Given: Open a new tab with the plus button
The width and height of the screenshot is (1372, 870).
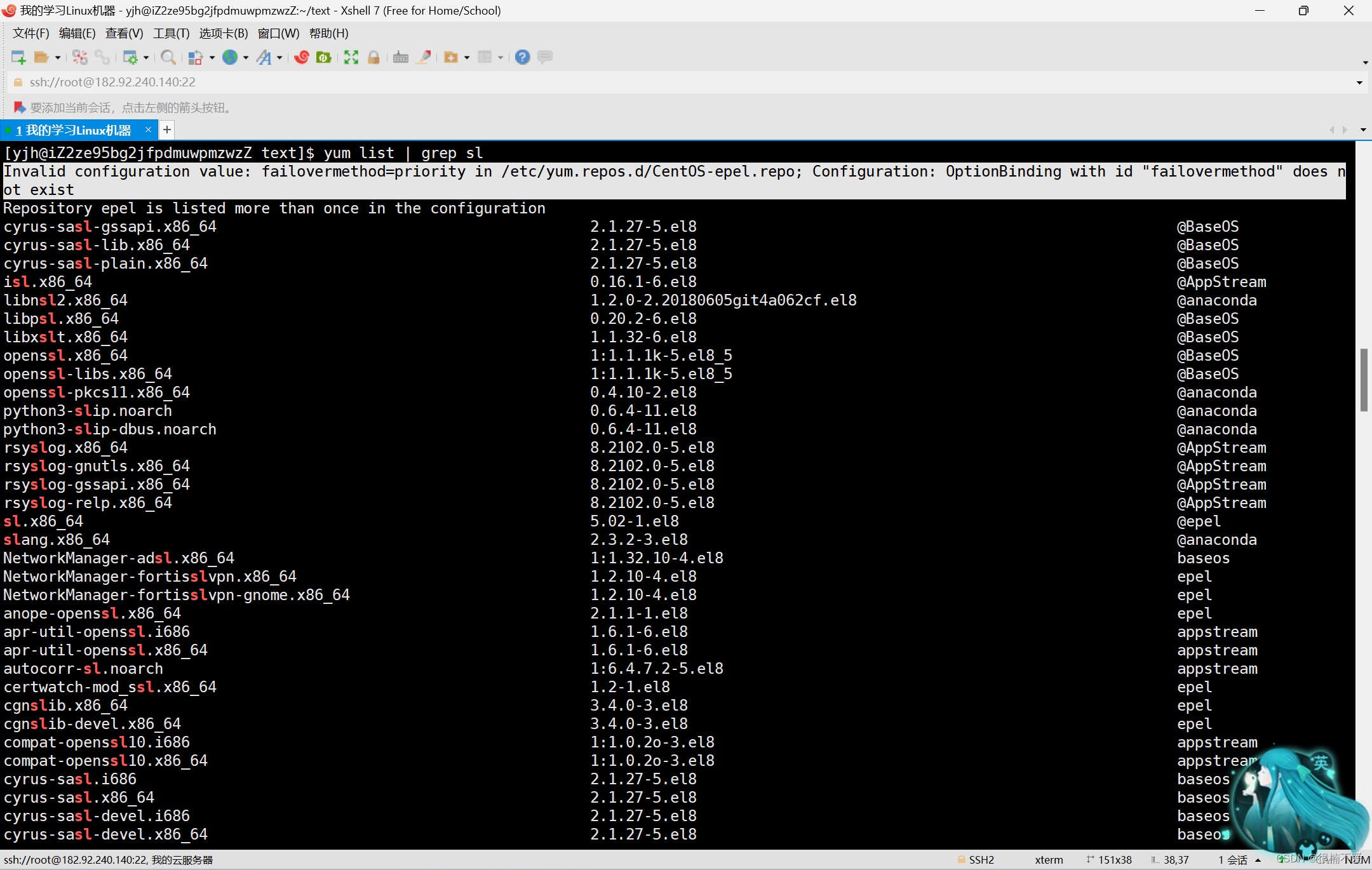Looking at the screenshot, I should (166, 130).
